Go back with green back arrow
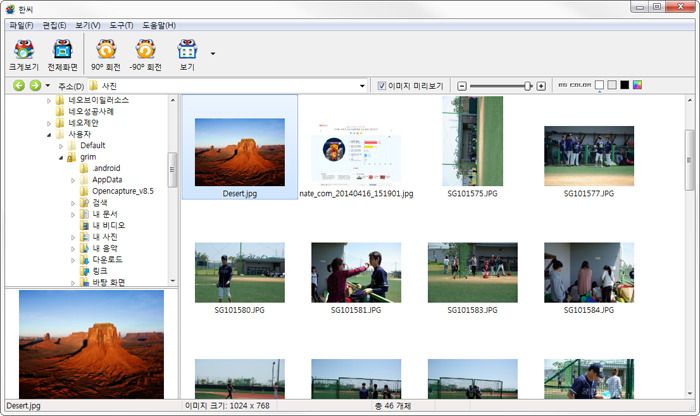This screenshot has width=700, height=416. point(19,85)
